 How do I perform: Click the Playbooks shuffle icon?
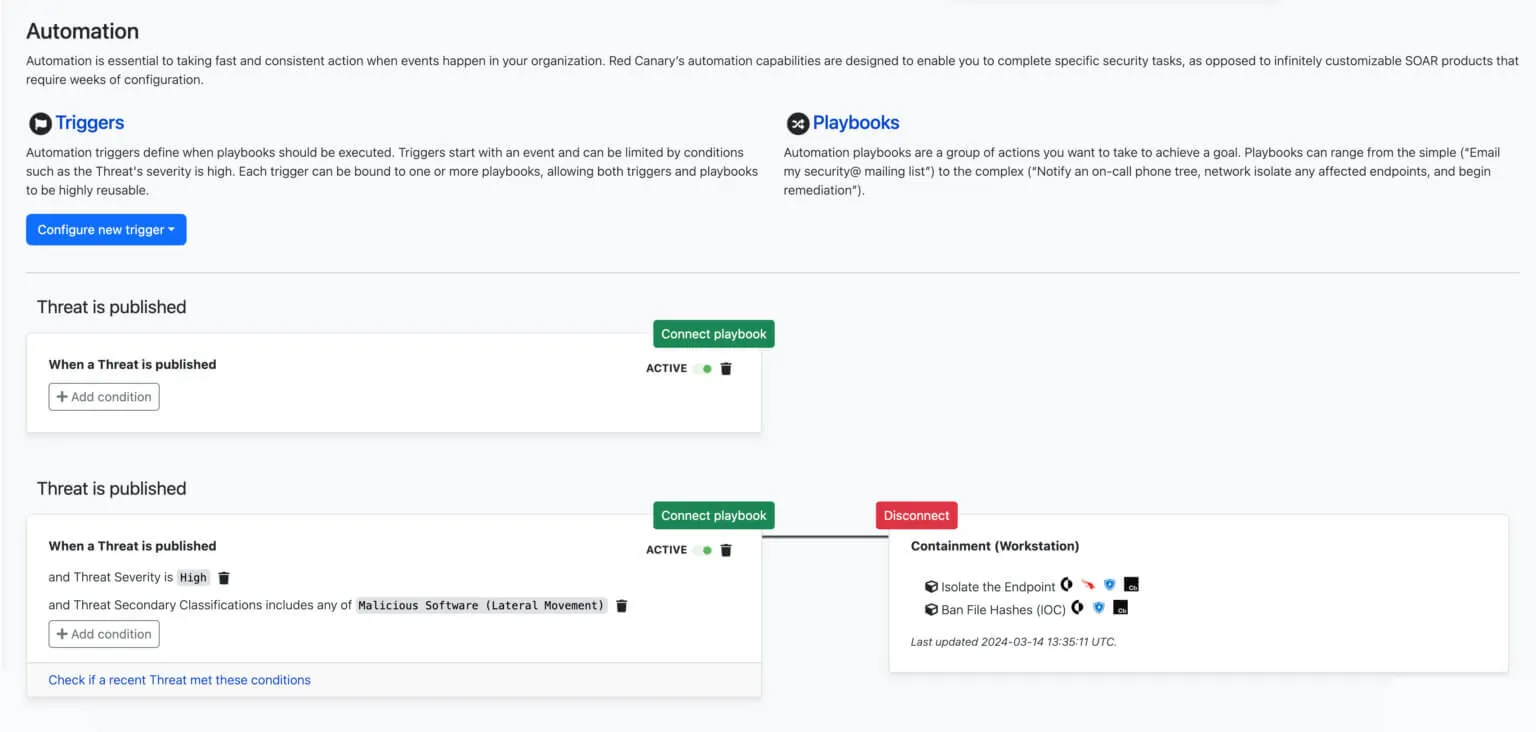797,124
